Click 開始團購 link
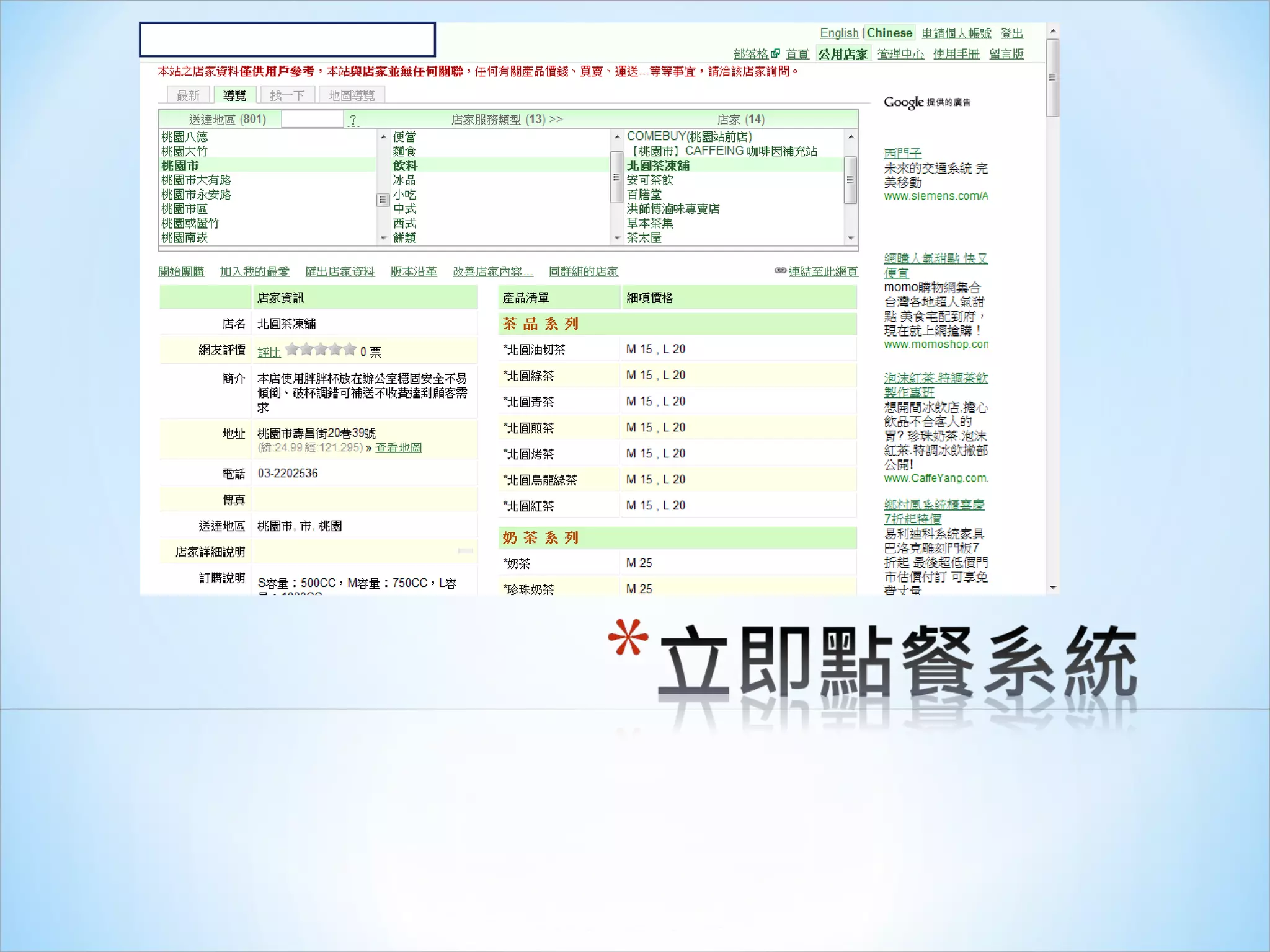Viewport: 1270px width, 952px height. pyautogui.click(x=181, y=271)
